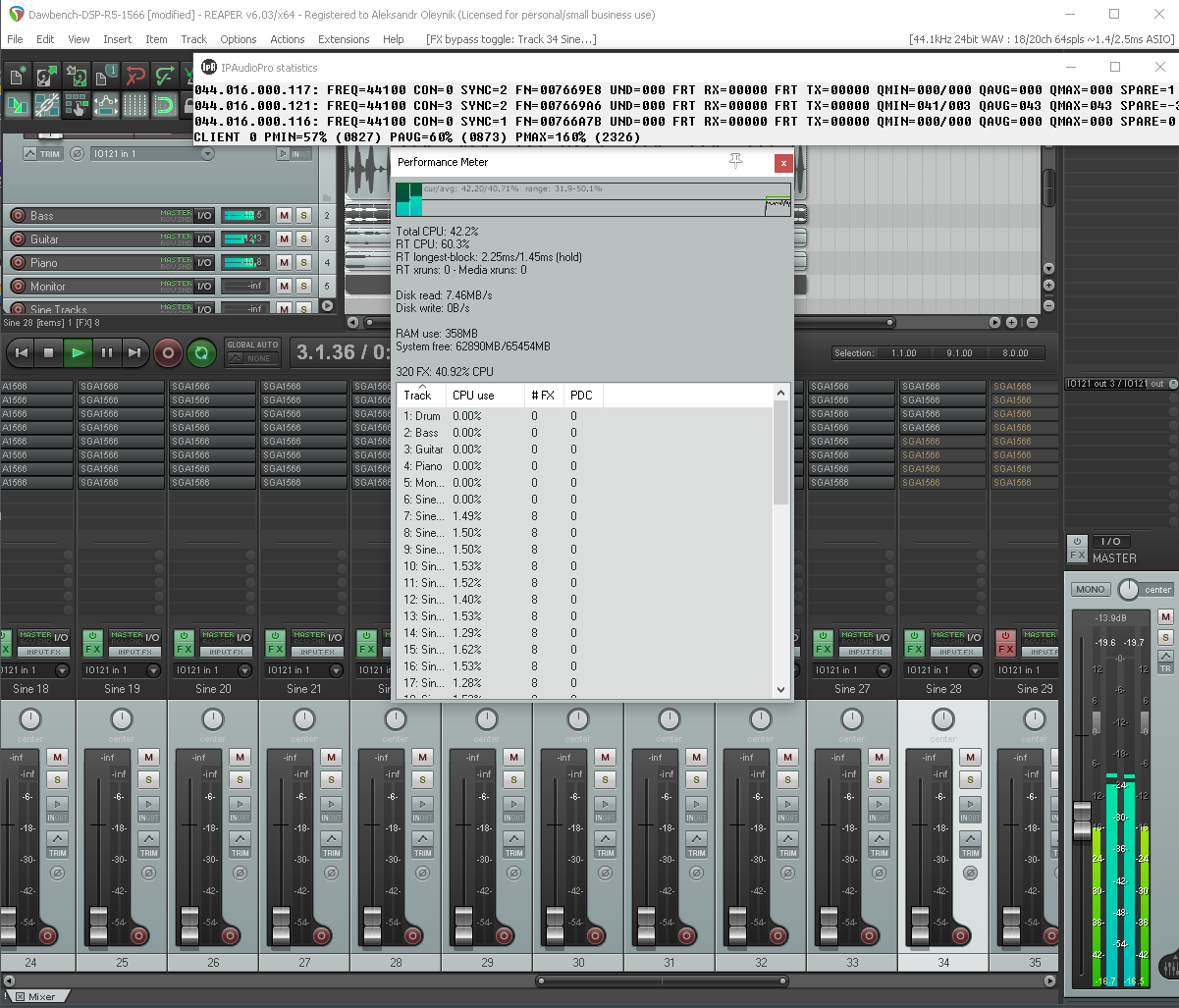Click the green Play button
Viewport: 1179px width, 1008px height.
point(79,352)
